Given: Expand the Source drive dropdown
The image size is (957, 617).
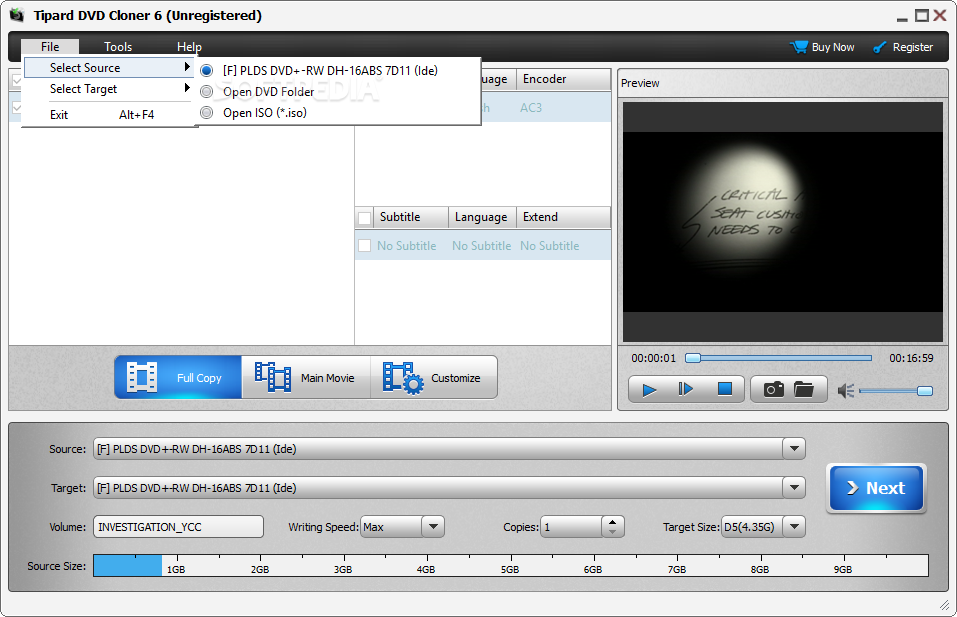Looking at the screenshot, I should pyautogui.click(x=794, y=449).
